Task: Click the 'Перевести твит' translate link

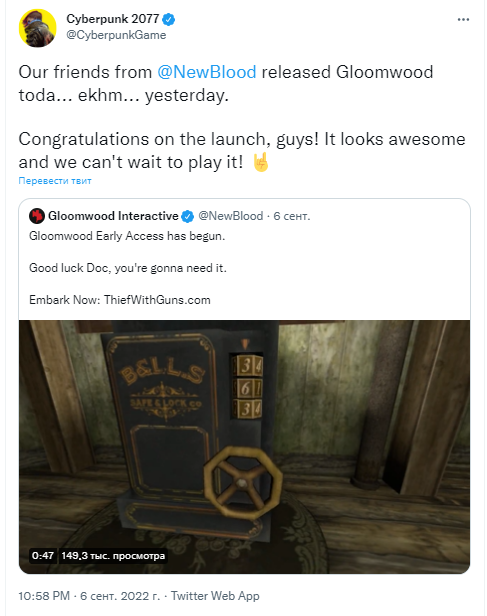Action: point(55,181)
